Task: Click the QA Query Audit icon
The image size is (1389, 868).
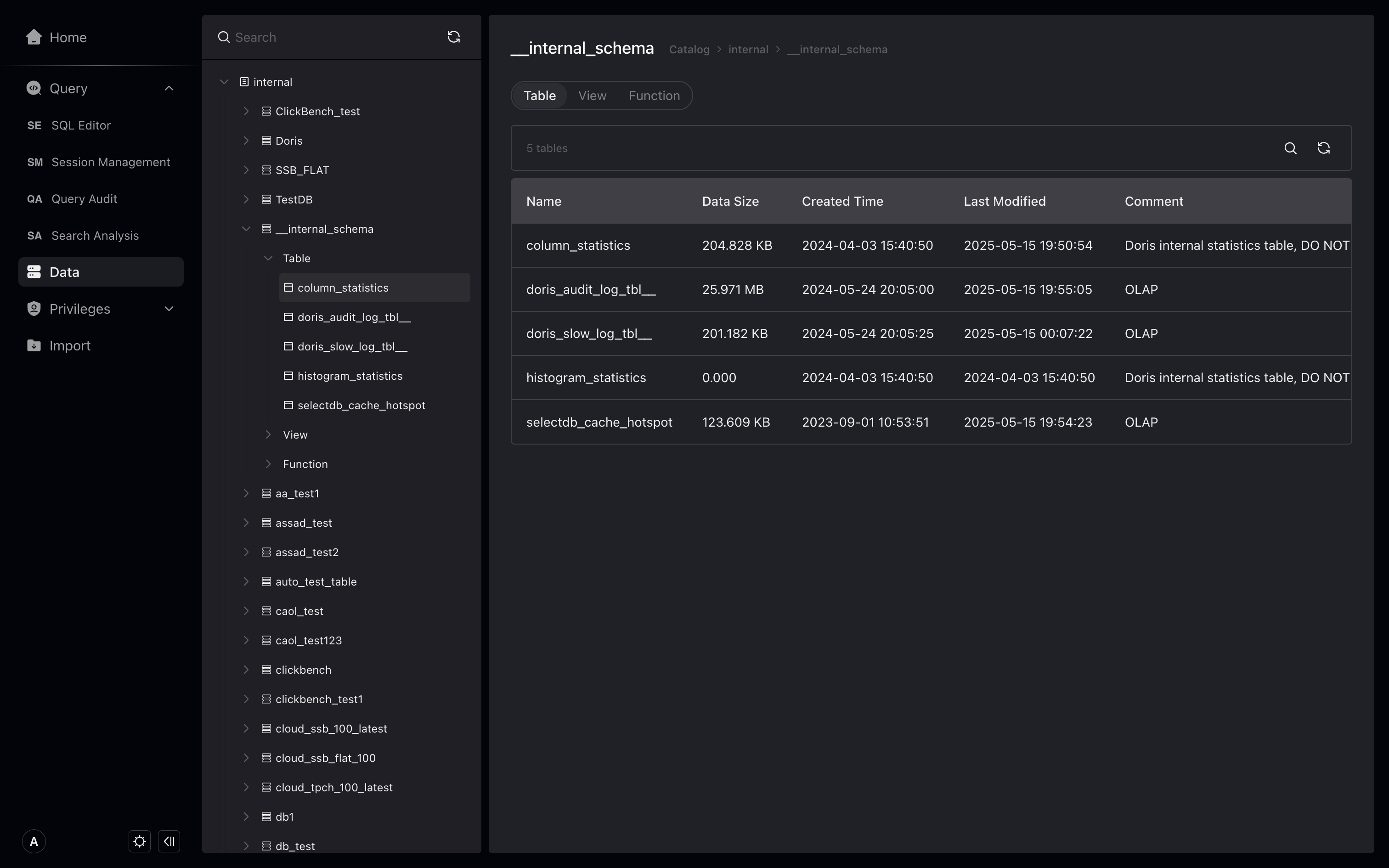Action: [34, 198]
